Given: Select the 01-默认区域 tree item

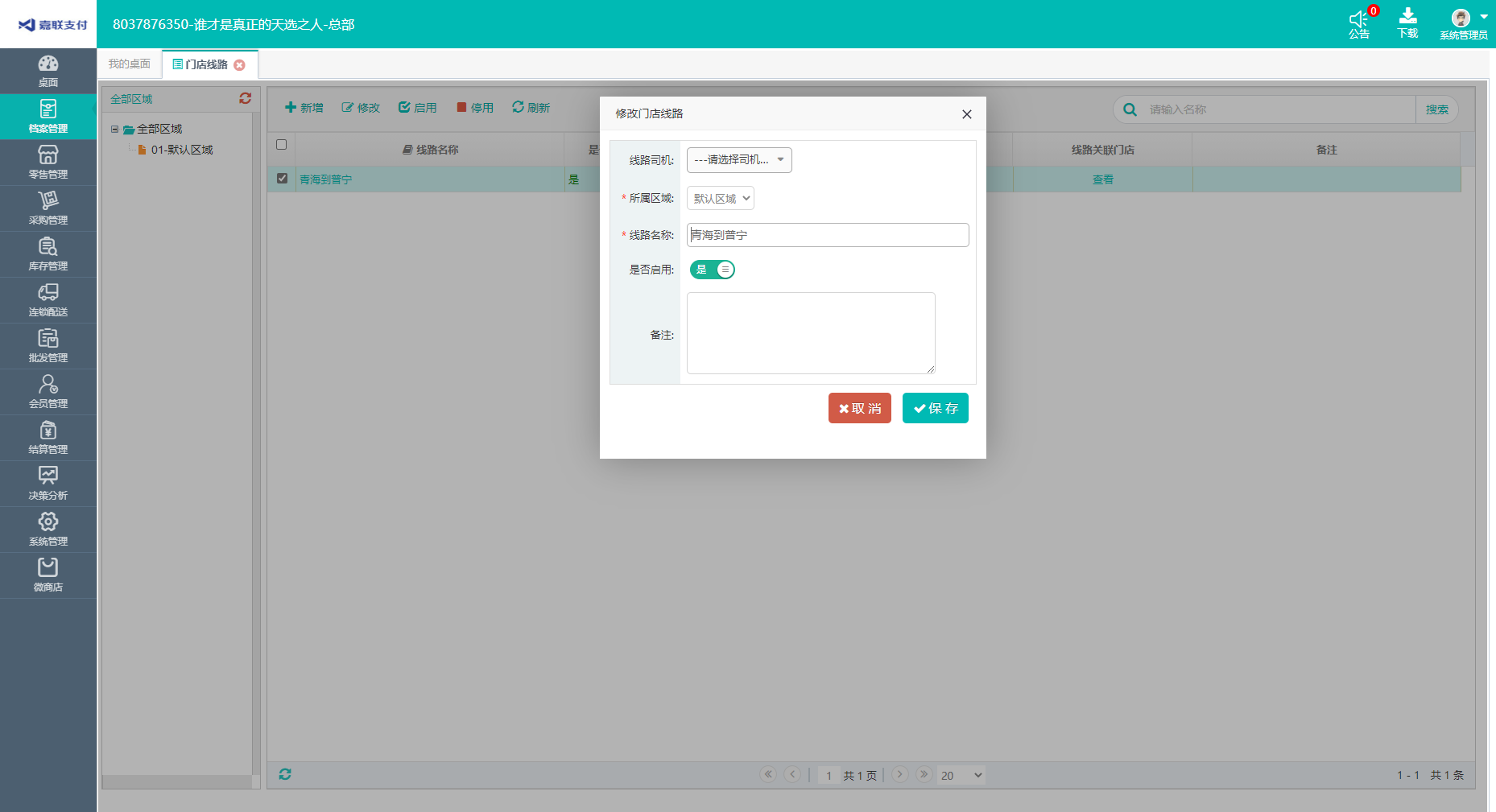Looking at the screenshot, I should coord(182,150).
